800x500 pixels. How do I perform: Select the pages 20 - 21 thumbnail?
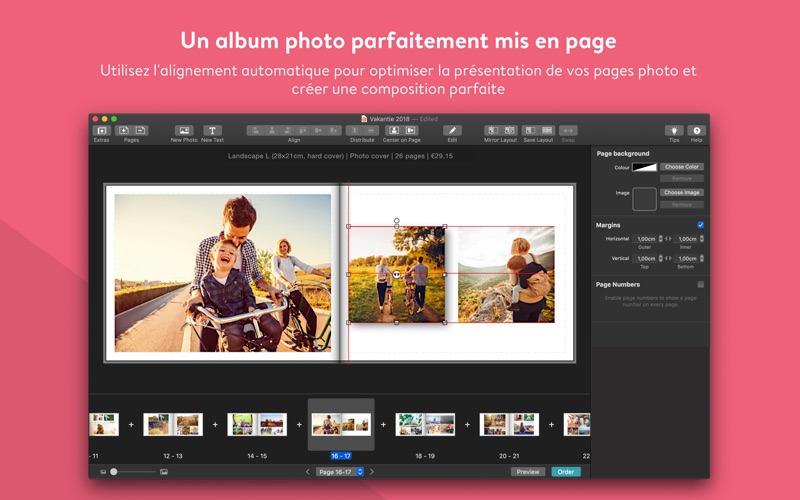tap(509, 424)
